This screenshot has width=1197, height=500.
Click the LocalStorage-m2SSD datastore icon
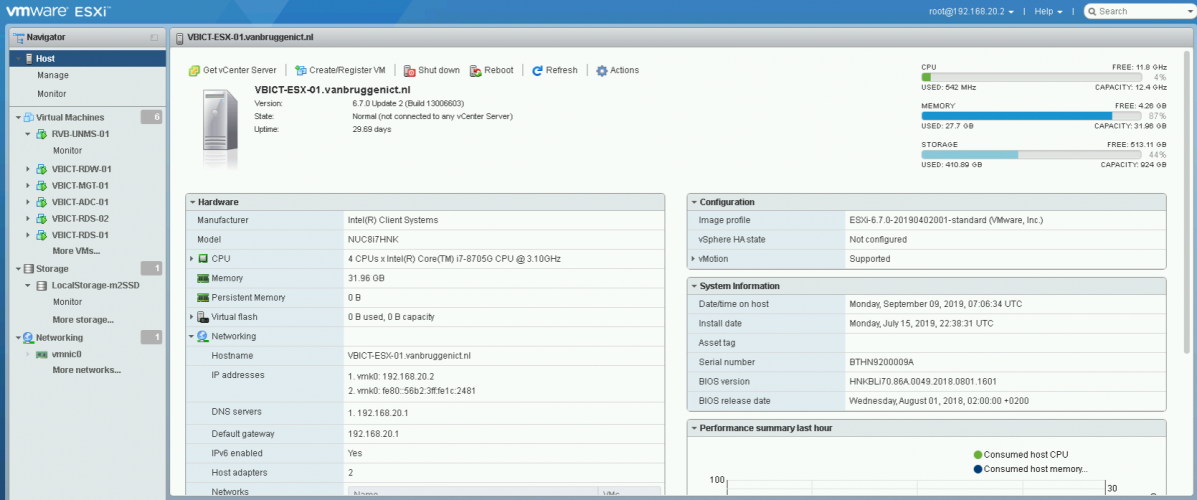pyautogui.click(x=42, y=285)
